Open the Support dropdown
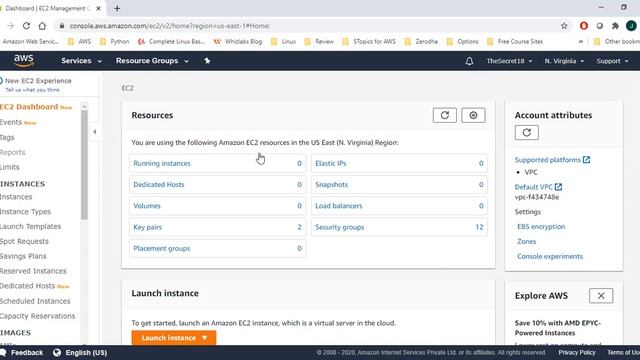 pyautogui.click(x=612, y=61)
